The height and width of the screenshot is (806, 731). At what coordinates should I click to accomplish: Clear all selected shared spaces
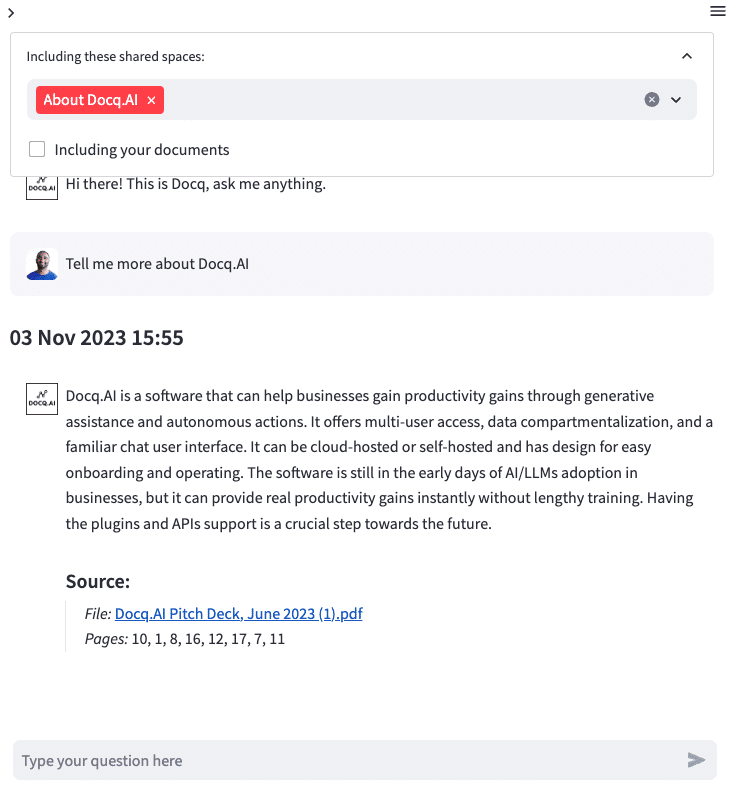point(652,100)
